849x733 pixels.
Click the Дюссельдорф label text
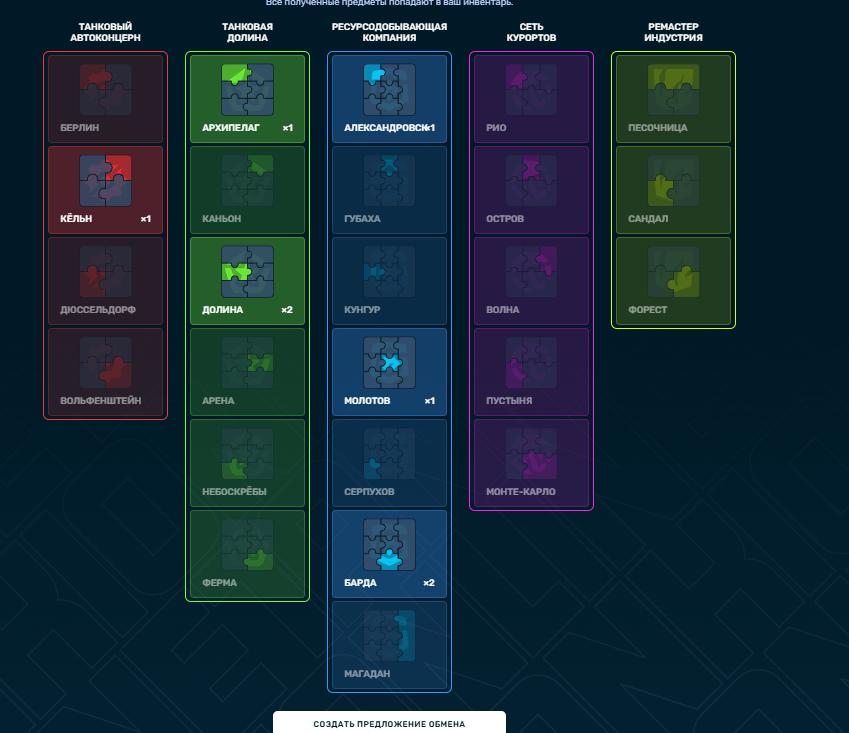tap(98, 310)
